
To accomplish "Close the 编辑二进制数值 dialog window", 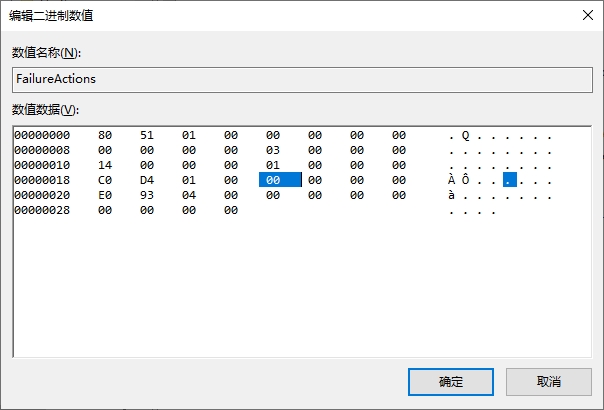I will (584, 15).
